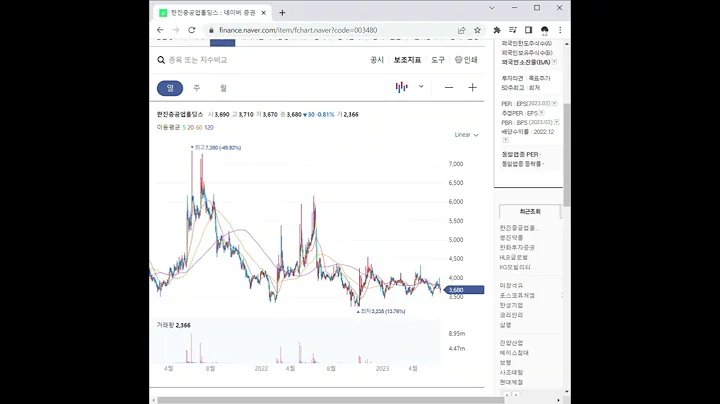Click the 종목 또는 지수비교 search field
The height and width of the screenshot is (404, 720).
tap(198, 60)
